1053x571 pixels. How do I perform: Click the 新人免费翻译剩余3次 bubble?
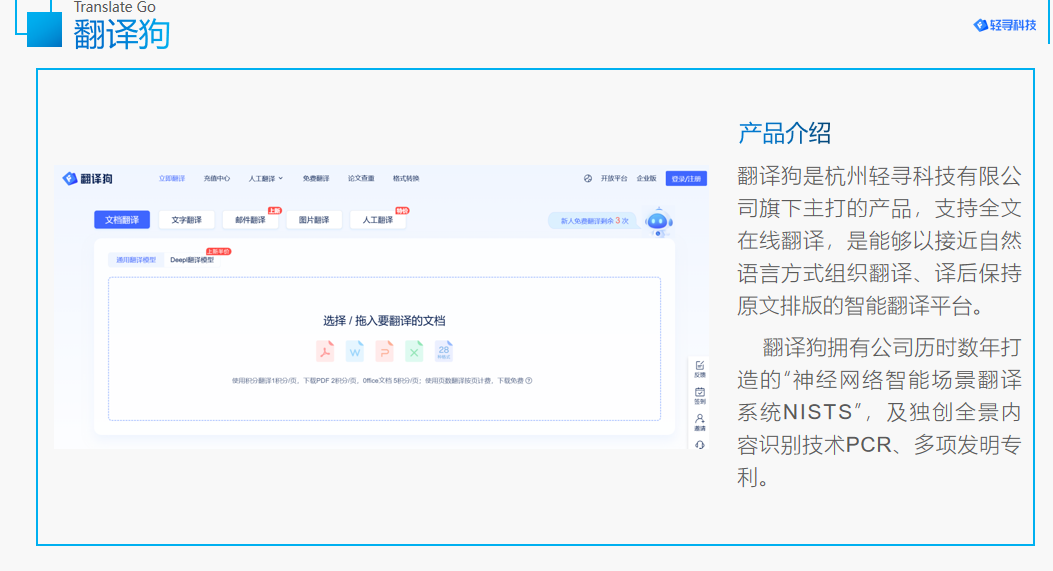[594, 220]
